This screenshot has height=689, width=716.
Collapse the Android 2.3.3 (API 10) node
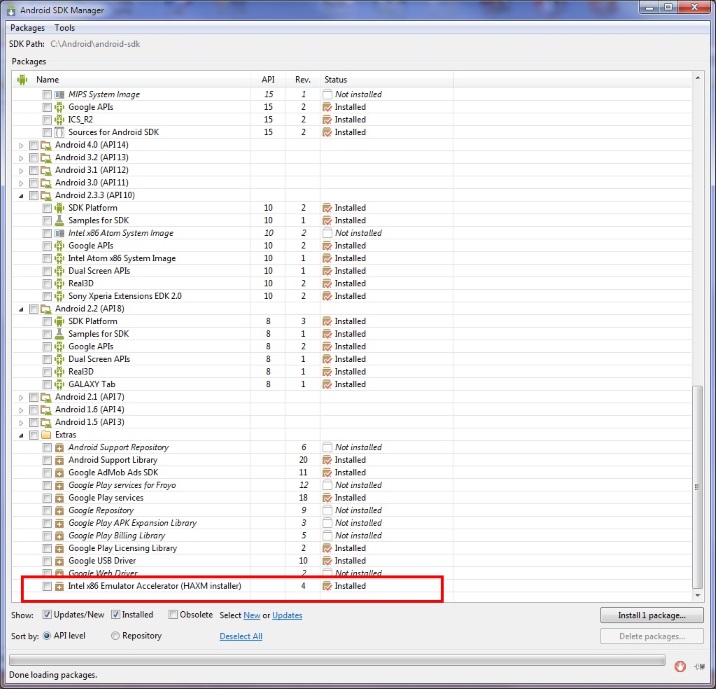[21, 196]
